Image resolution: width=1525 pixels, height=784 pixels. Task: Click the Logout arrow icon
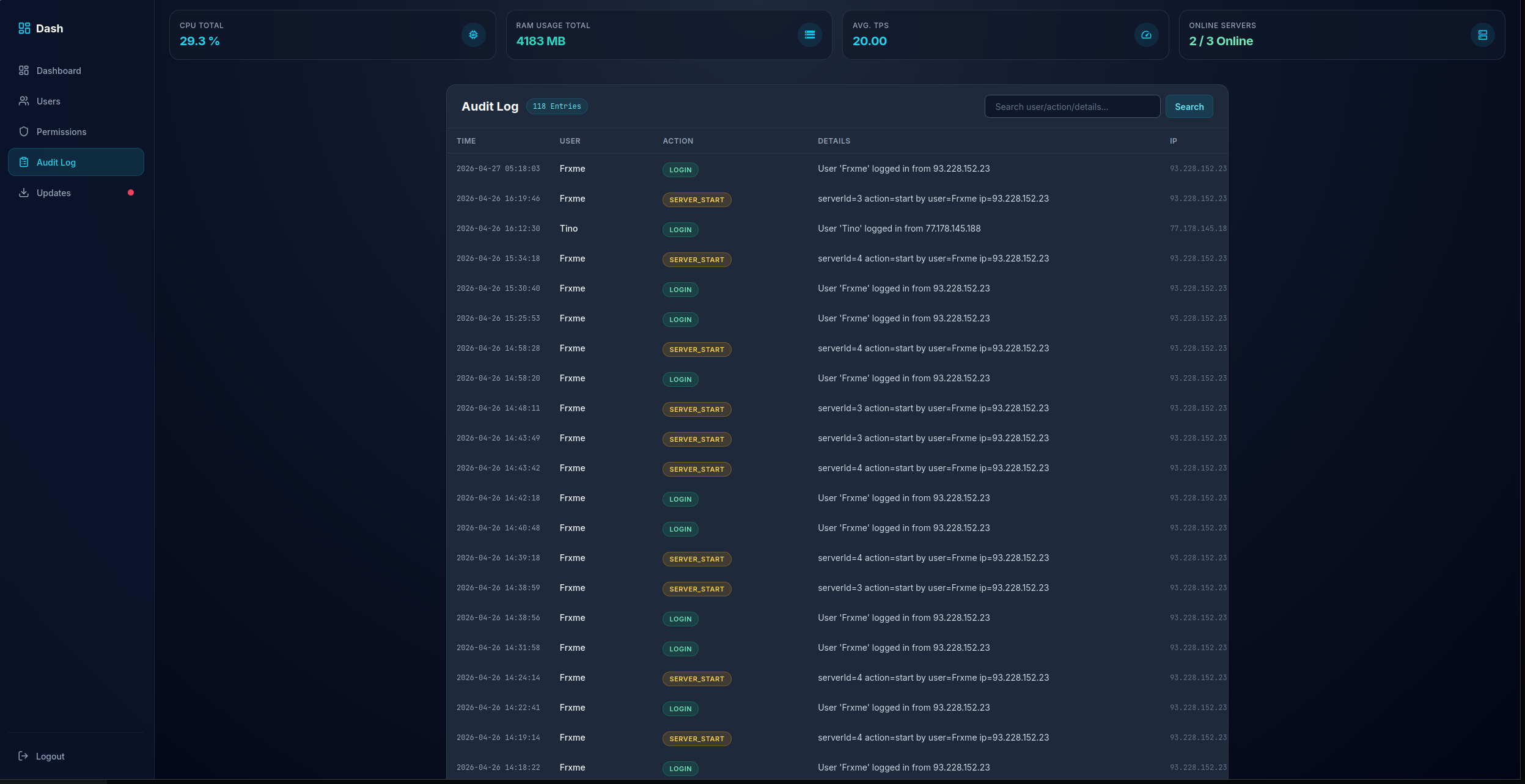pyautogui.click(x=23, y=757)
